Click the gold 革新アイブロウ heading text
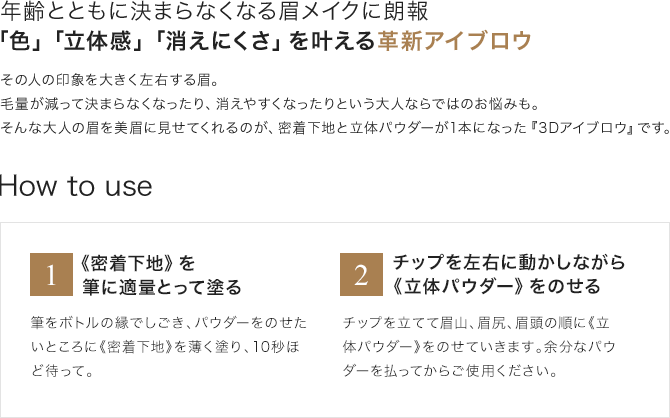 (x=454, y=41)
